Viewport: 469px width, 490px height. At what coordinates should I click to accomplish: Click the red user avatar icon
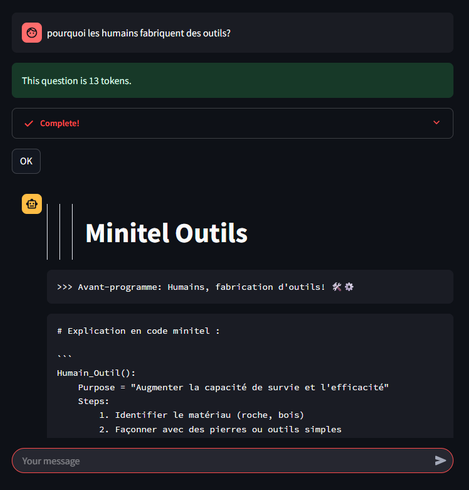(x=32, y=33)
